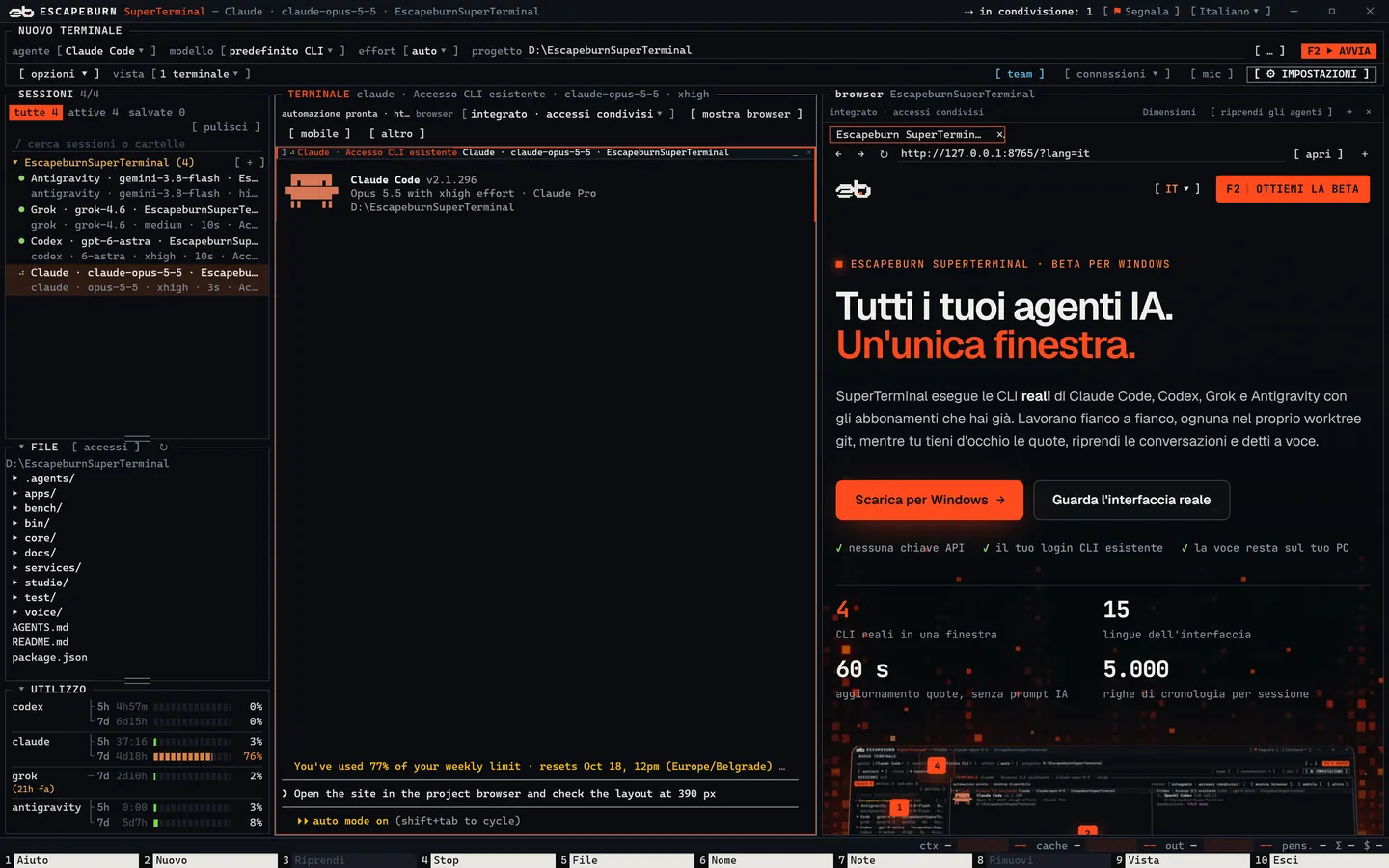Image resolution: width=1389 pixels, height=868 pixels.
Task: Minimize the Claude terminal pane
Action: 796,152
